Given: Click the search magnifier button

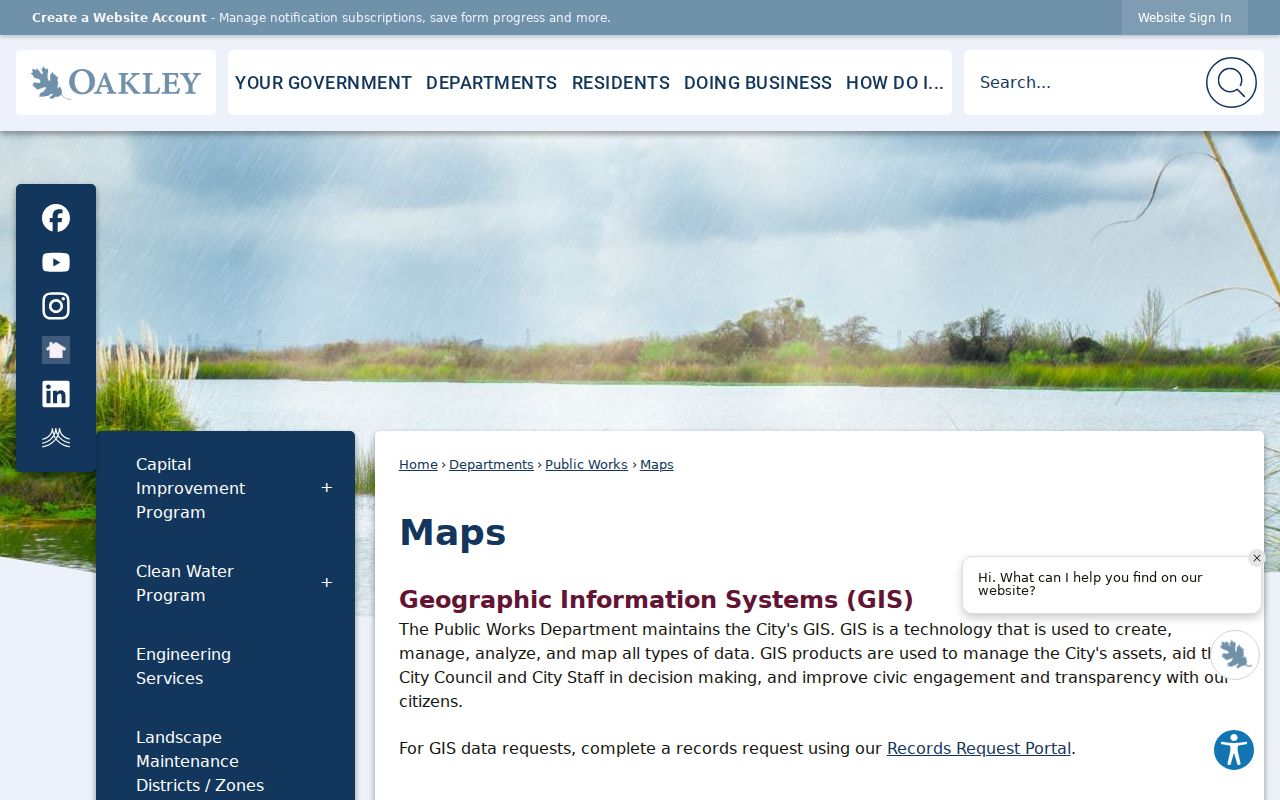Looking at the screenshot, I should click(x=1231, y=82).
